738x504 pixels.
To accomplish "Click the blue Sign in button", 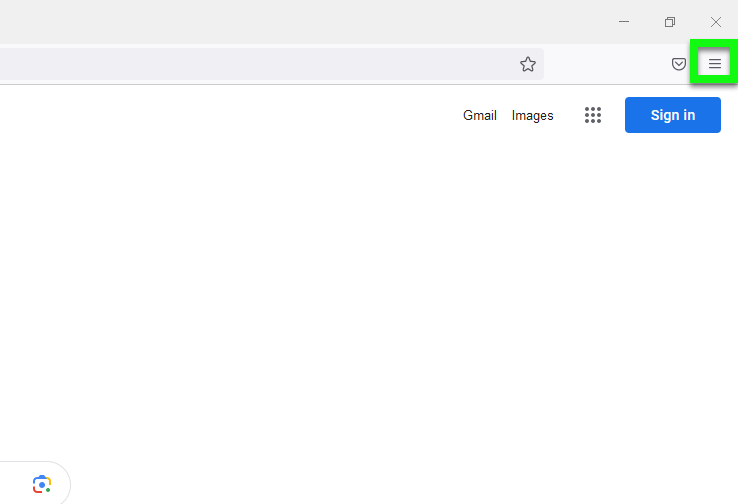I will pos(673,115).
